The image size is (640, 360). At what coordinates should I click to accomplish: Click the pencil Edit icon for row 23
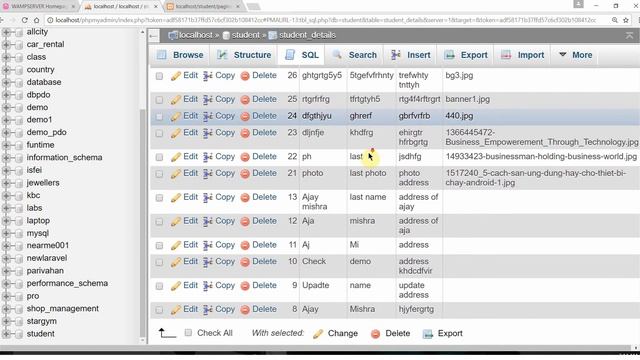tap(176, 133)
